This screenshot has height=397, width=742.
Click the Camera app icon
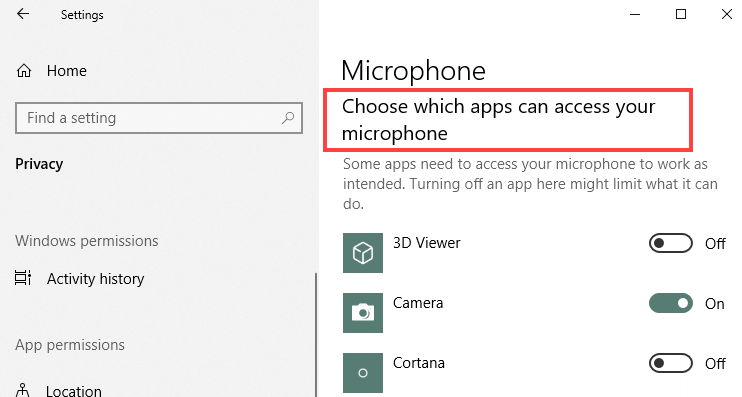tap(363, 313)
